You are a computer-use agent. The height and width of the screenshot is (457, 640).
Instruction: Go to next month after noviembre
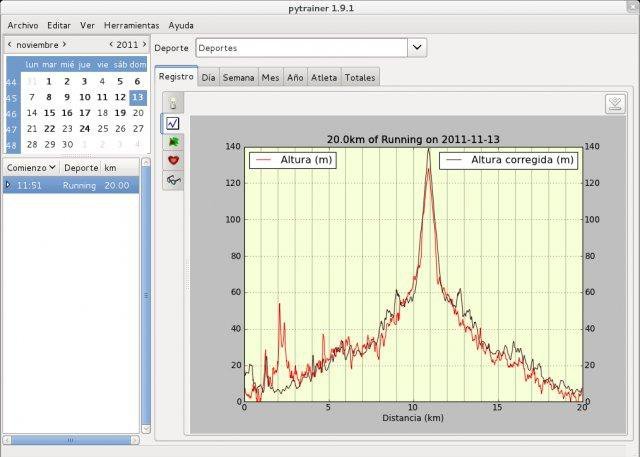[64, 45]
